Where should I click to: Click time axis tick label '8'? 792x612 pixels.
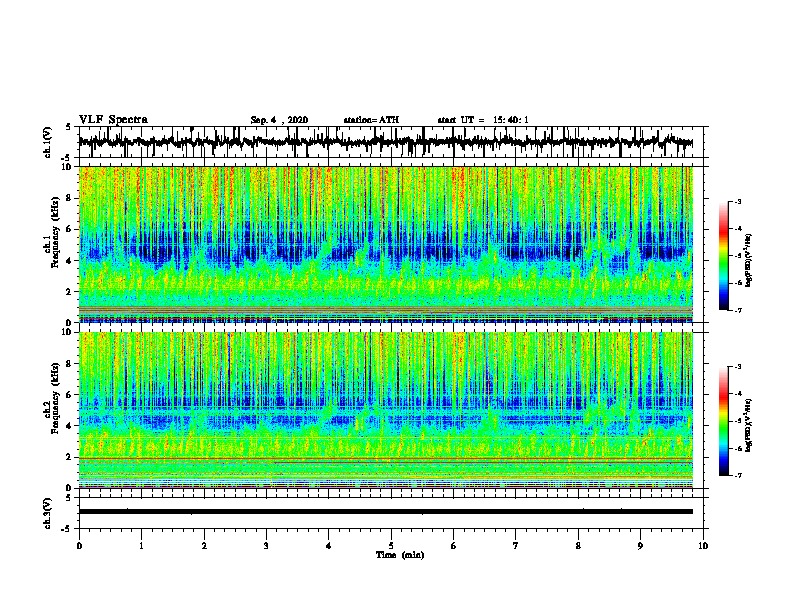(578, 546)
